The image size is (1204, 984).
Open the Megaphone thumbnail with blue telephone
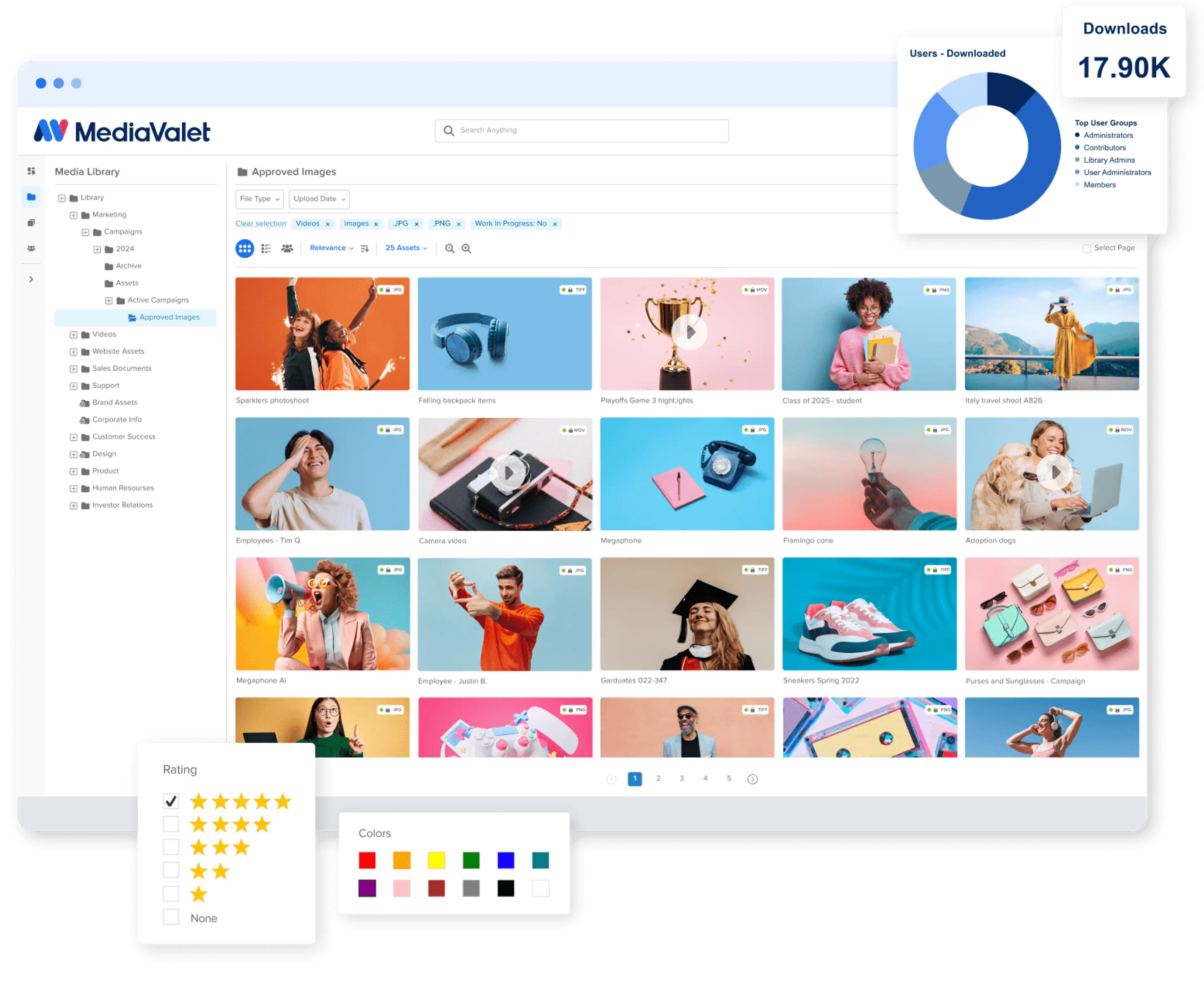(x=687, y=474)
